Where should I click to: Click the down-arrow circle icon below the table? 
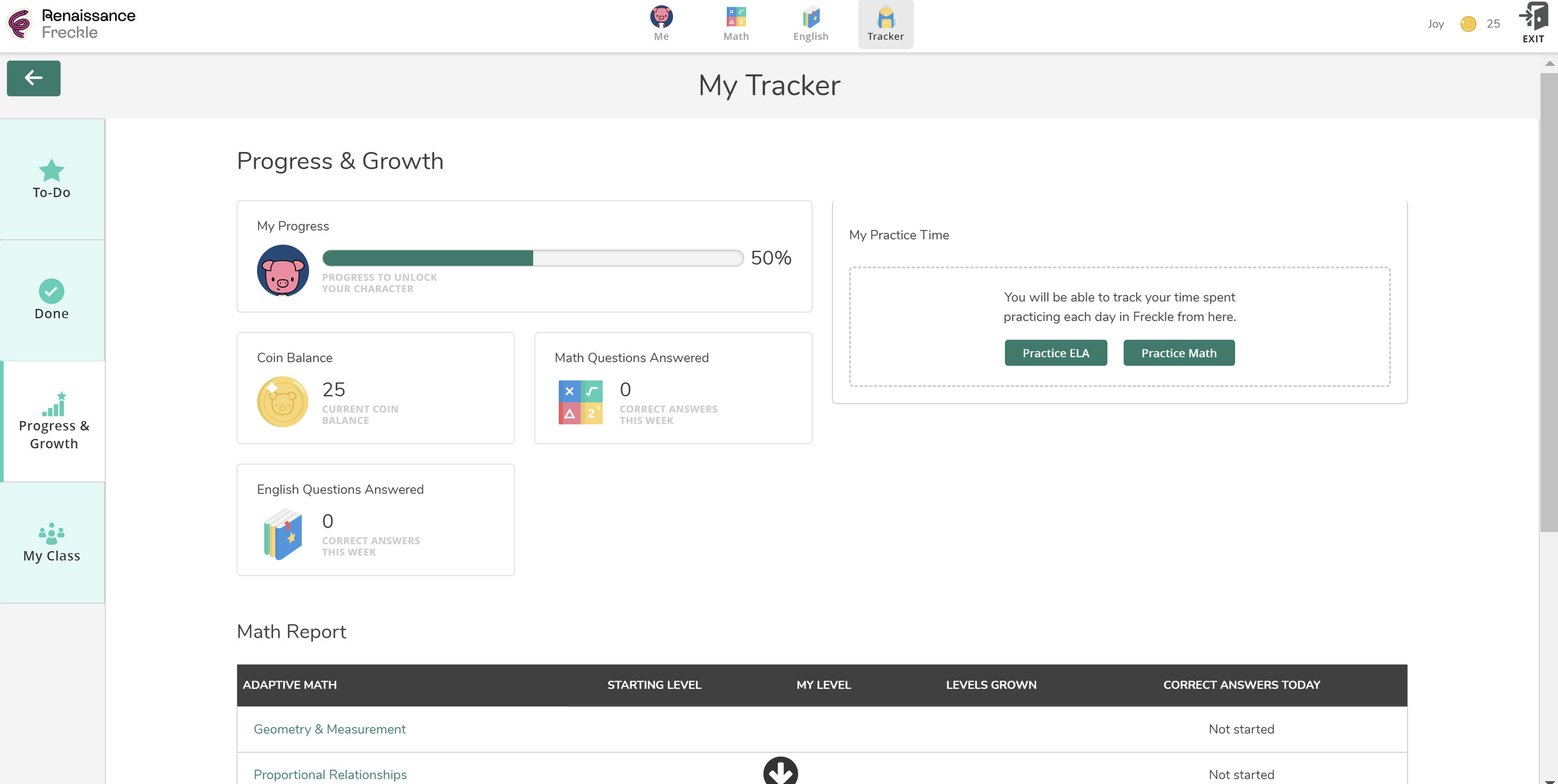(780, 771)
